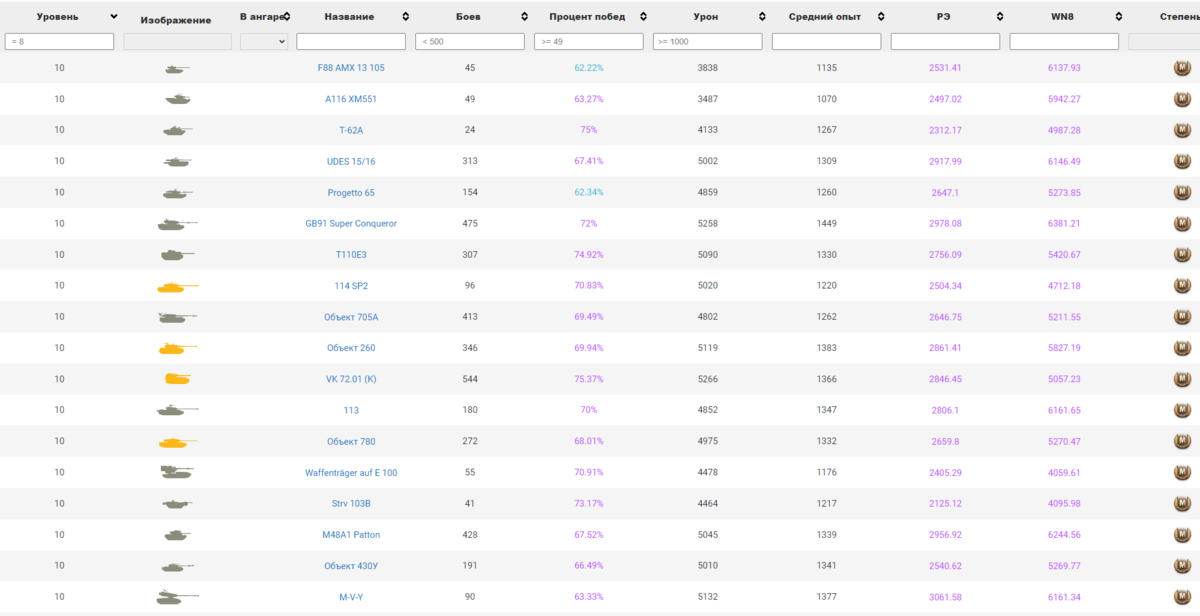Open the T110E3 tank link

(x=351, y=254)
